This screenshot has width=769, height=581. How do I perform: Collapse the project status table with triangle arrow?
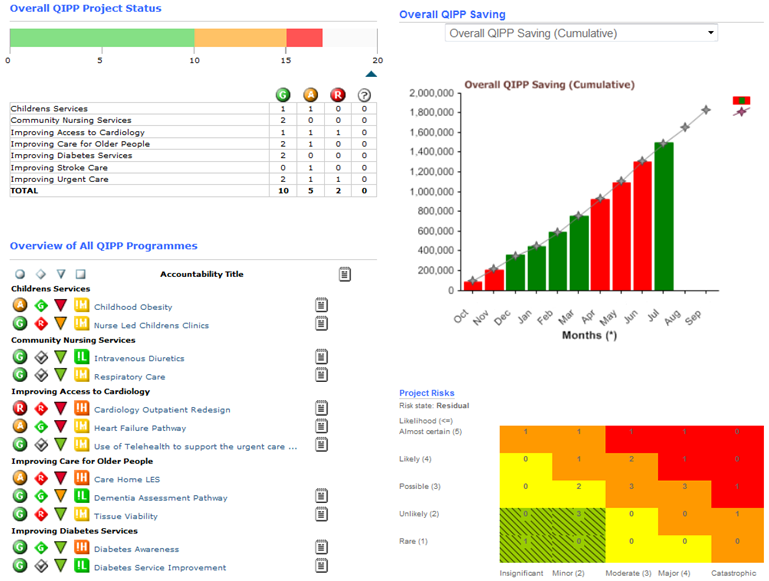click(371, 73)
